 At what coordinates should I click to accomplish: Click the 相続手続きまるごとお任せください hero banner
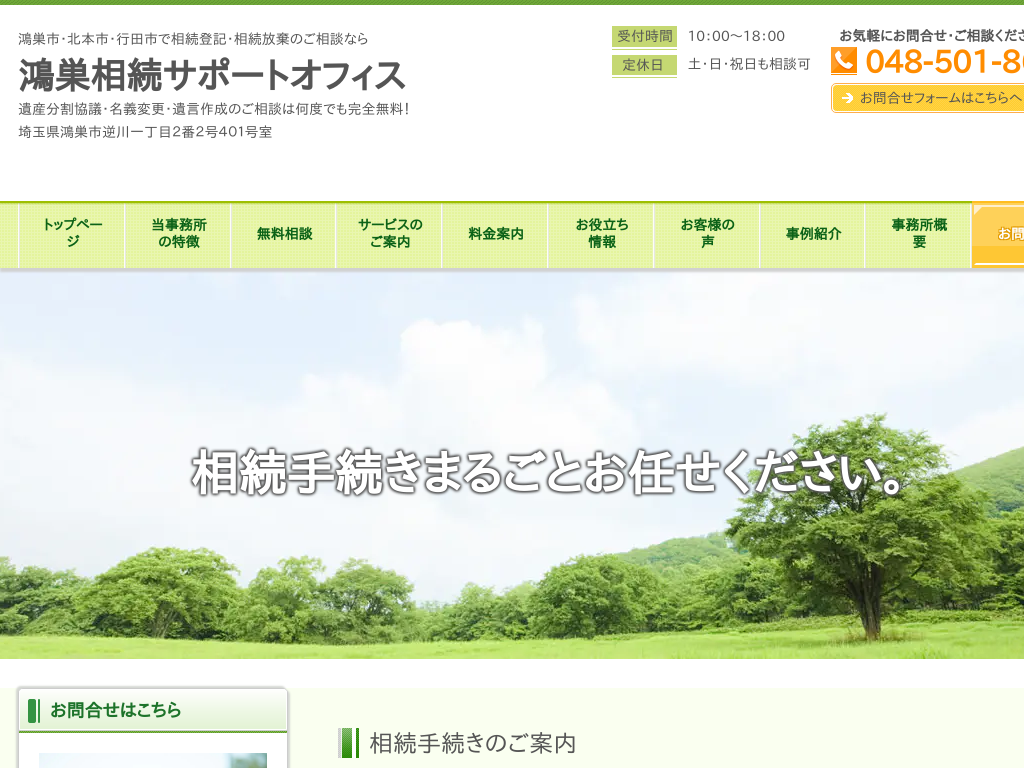point(512,465)
